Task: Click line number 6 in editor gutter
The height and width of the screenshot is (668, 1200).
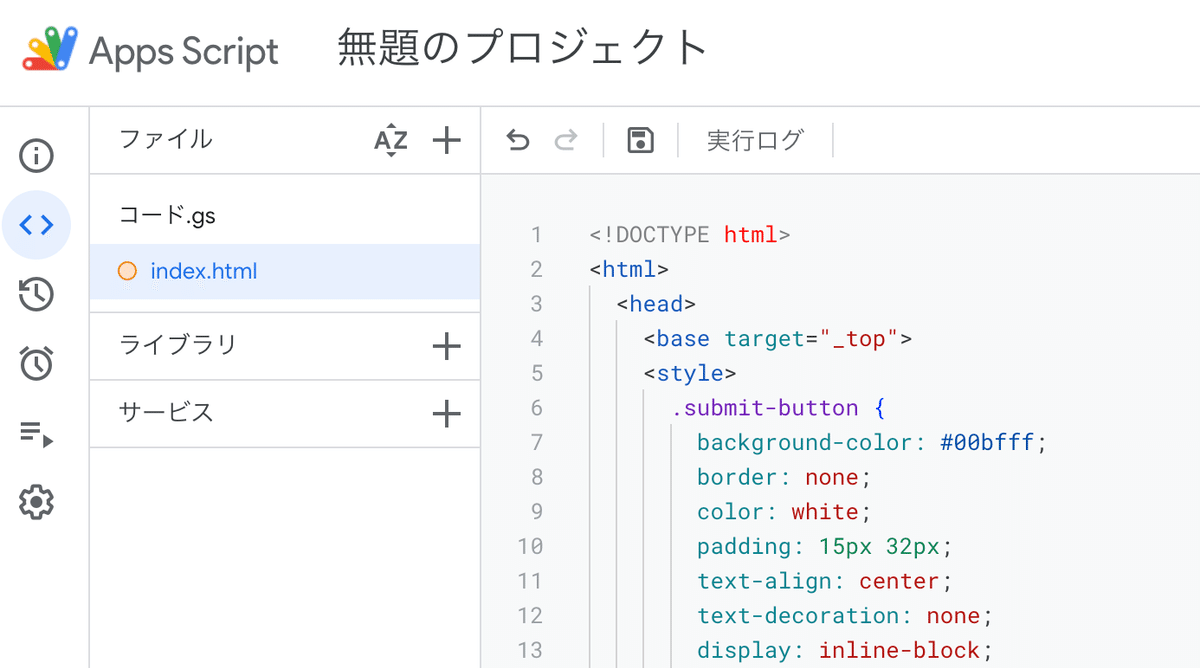Action: (x=537, y=408)
